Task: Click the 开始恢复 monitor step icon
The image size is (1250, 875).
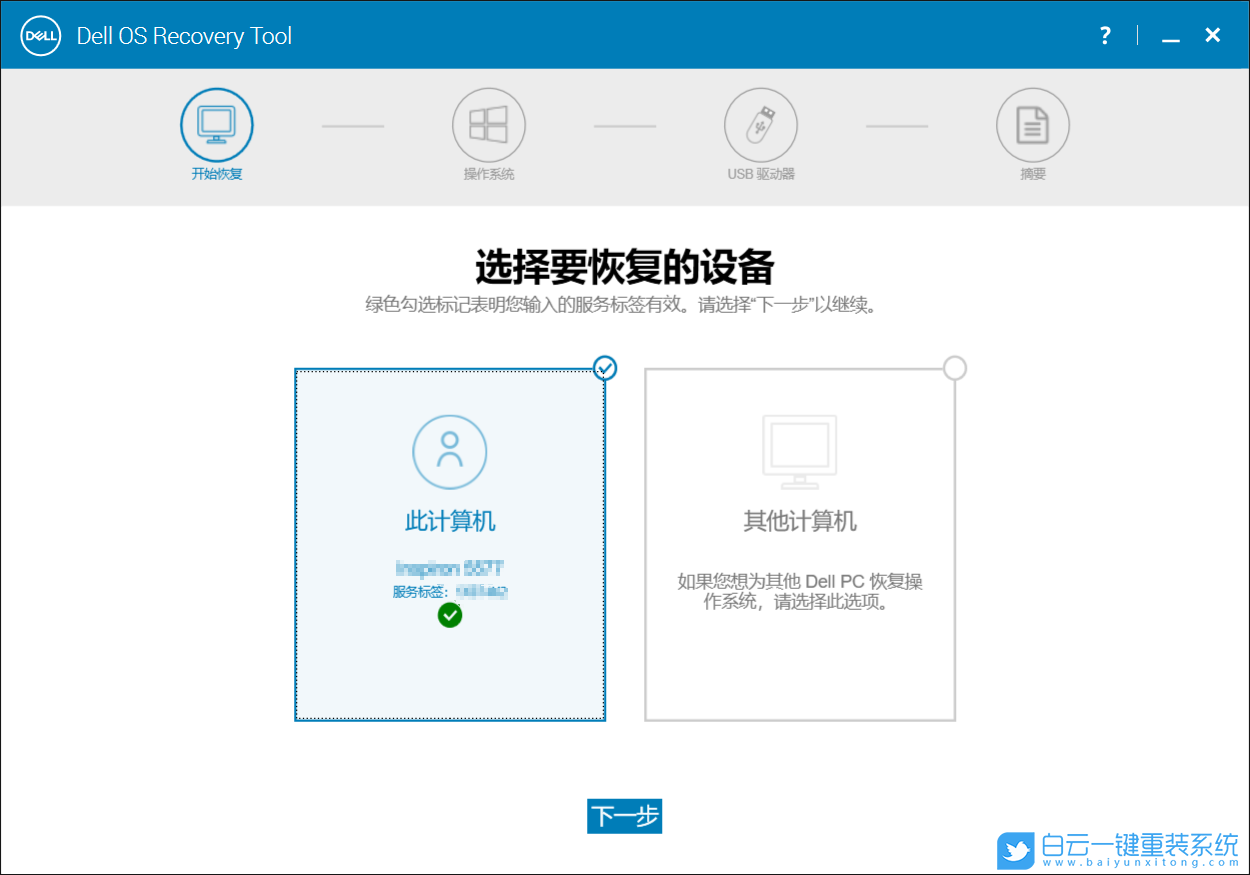Action: click(216, 124)
